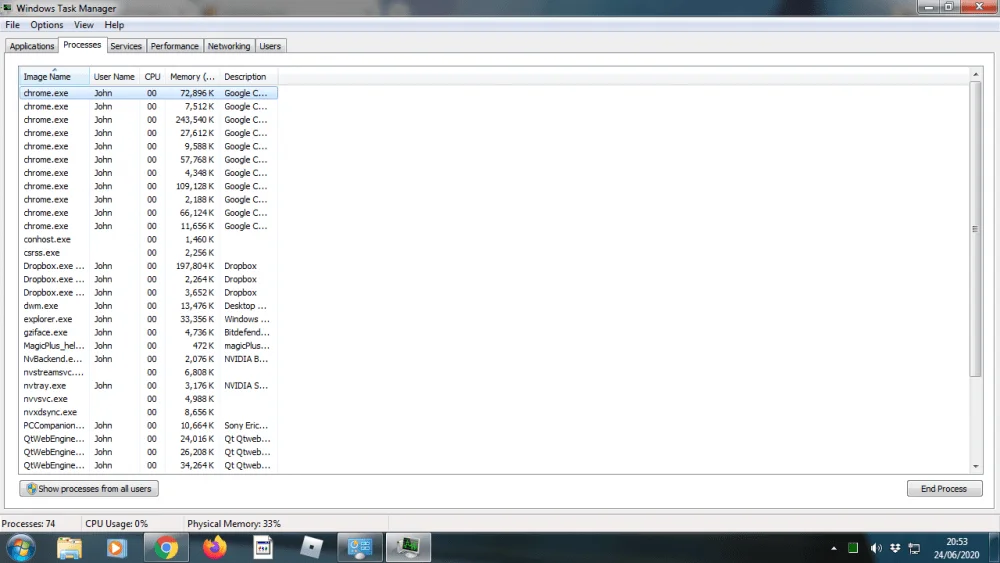
Task: Open the View menu
Action: pos(84,25)
